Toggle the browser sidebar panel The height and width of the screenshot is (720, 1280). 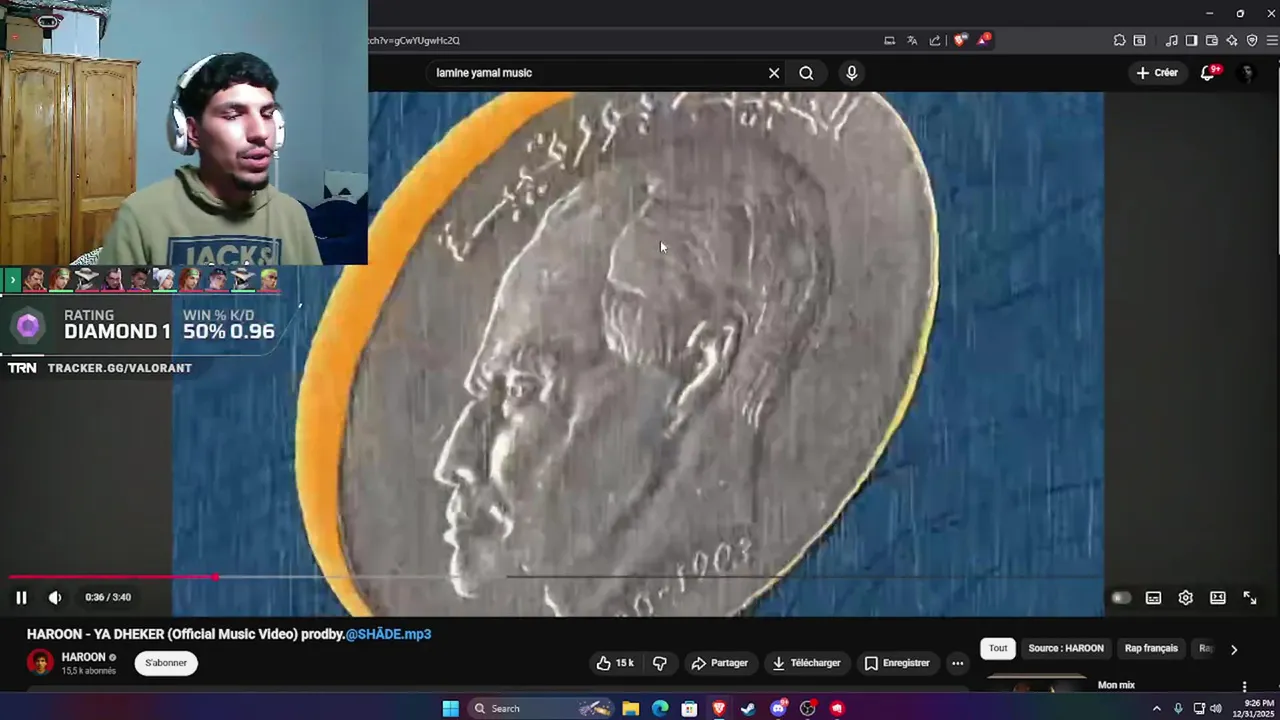pyautogui.click(x=1191, y=41)
